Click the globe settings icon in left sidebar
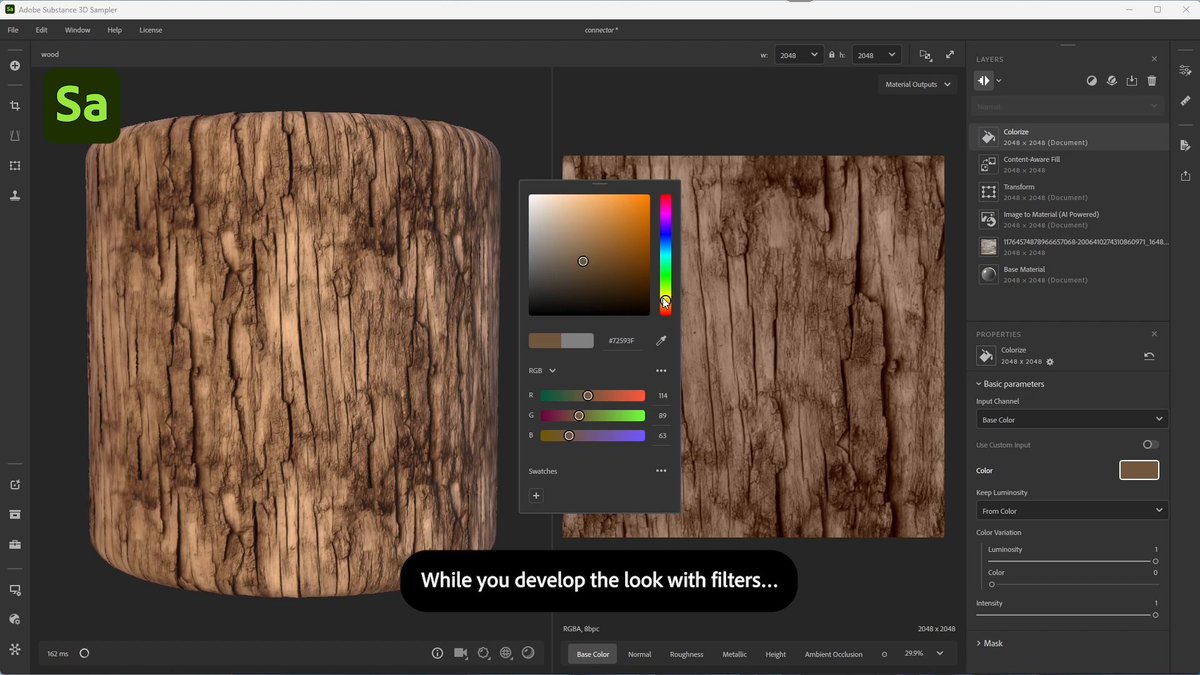1200x675 pixels. [x=15, y=620]
